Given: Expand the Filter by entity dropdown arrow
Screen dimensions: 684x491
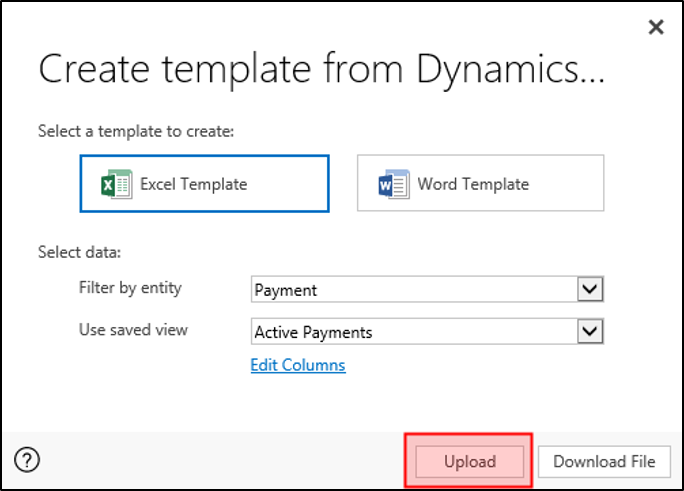Looking at the screenshot, I should point(591,290).
